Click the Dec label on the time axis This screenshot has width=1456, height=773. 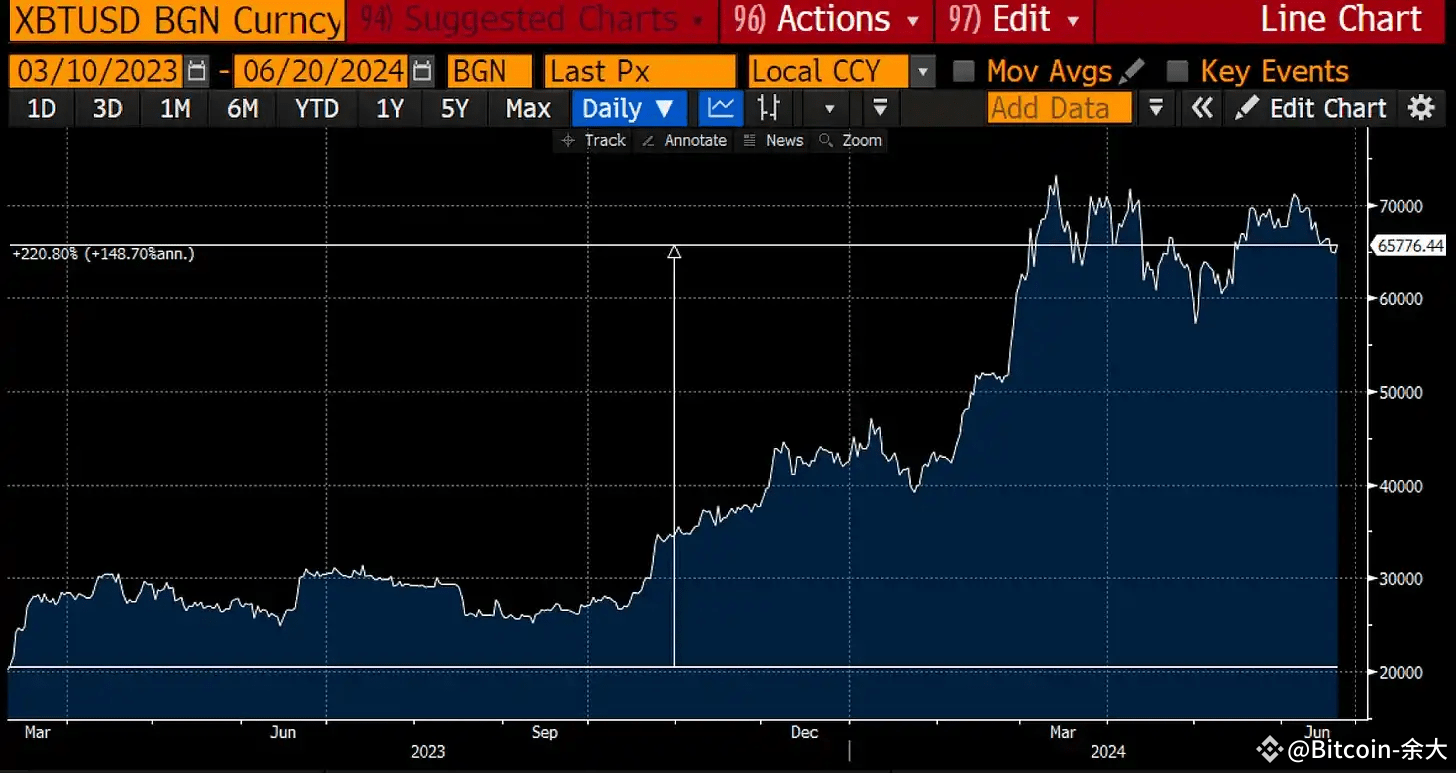pos(805,732)
